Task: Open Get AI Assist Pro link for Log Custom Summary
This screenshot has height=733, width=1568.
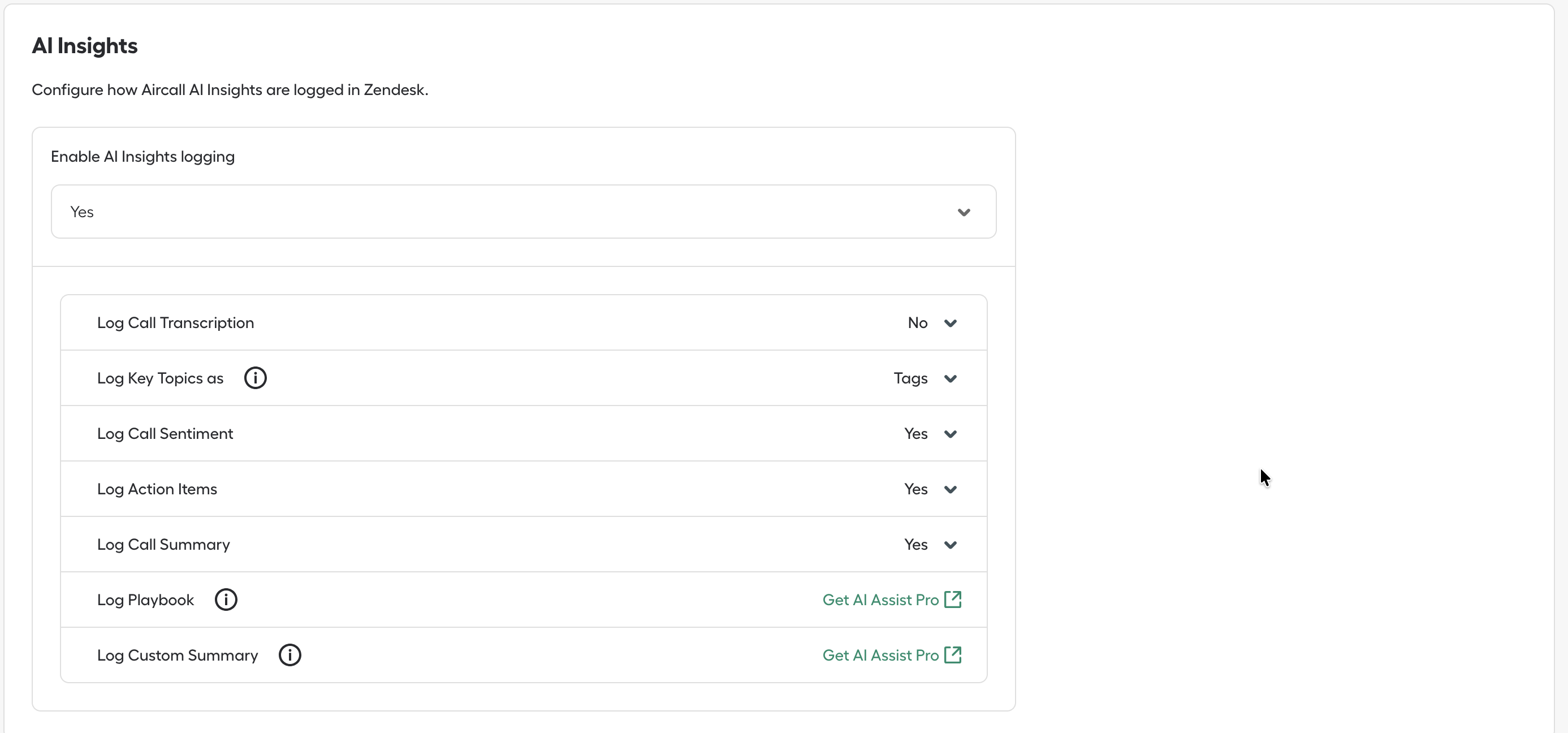Action: pos(892,655)
